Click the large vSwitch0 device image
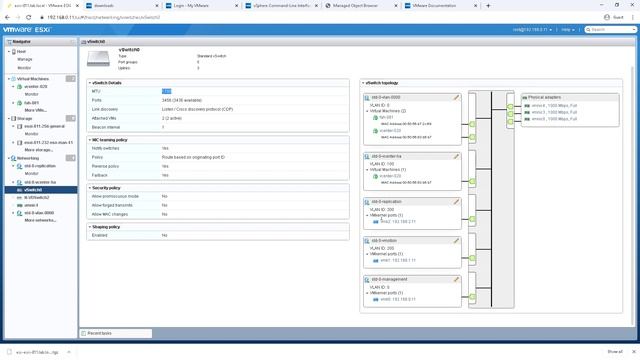 [x=98, y=59]
